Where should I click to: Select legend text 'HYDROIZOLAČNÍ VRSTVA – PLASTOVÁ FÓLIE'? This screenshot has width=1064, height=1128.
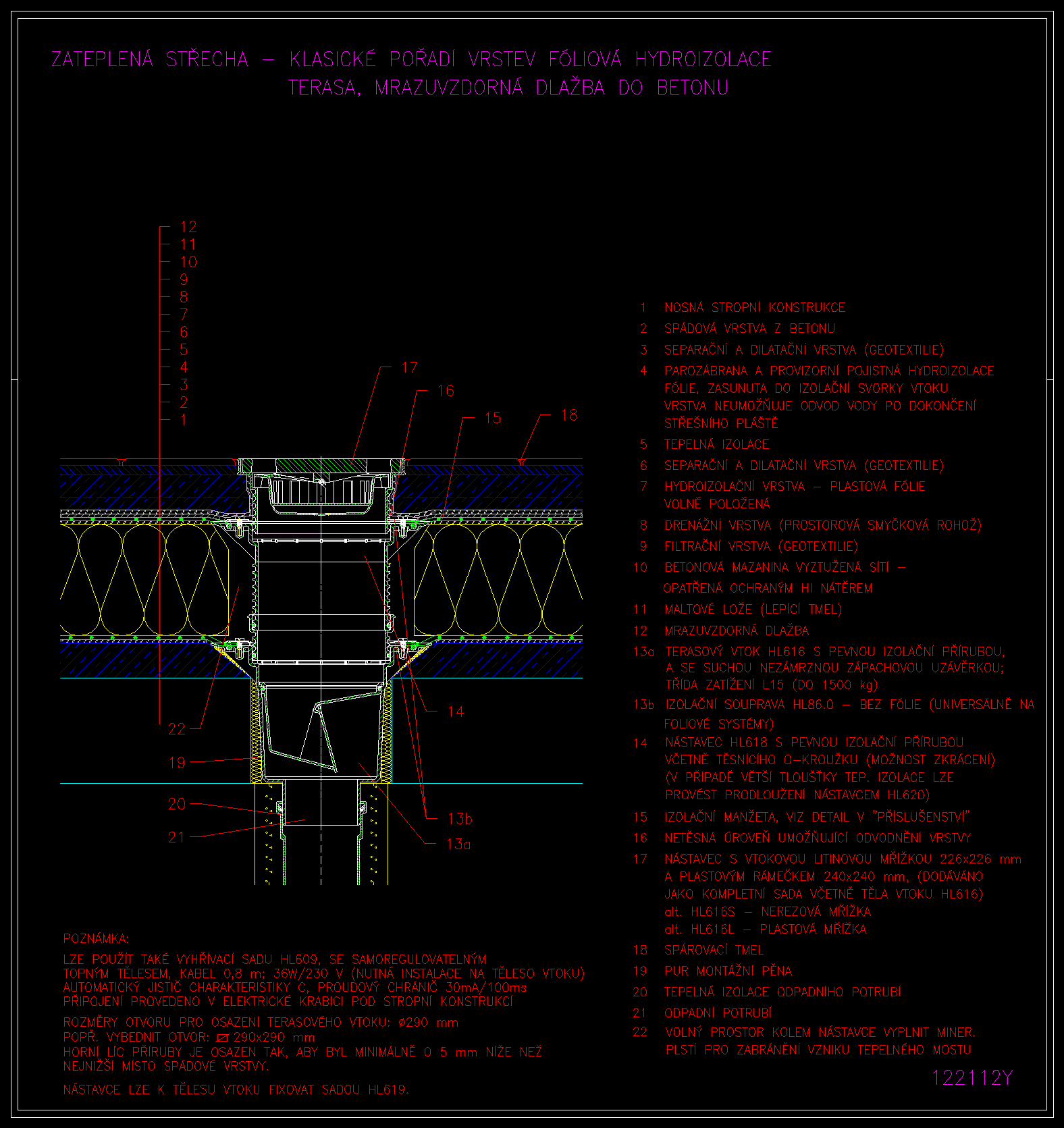795,487
